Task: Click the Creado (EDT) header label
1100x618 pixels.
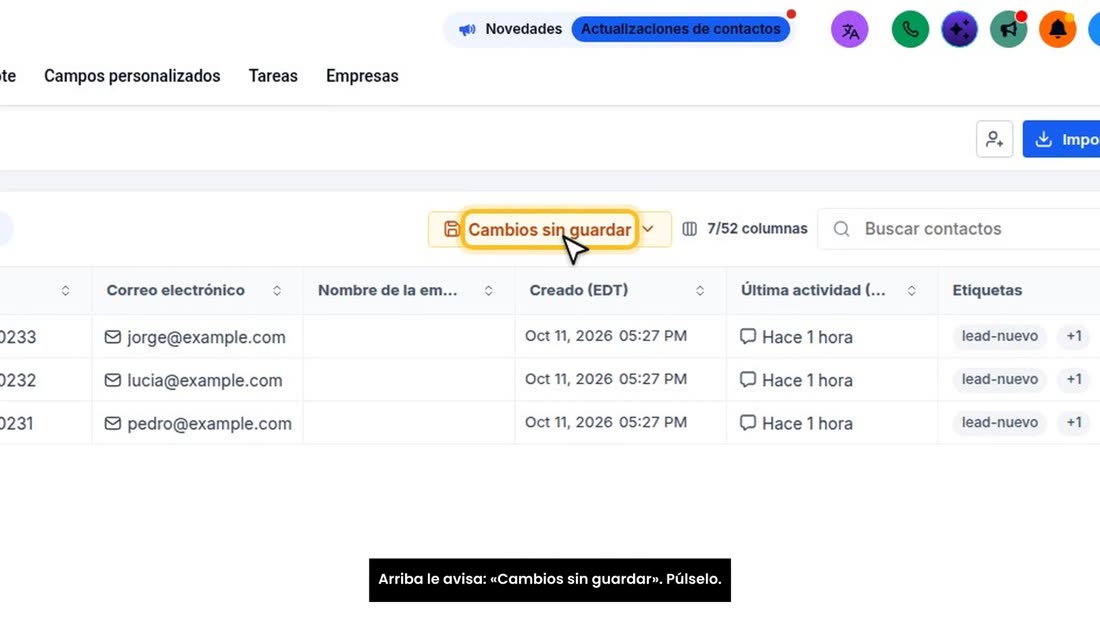Action: (x=579, y=290)
